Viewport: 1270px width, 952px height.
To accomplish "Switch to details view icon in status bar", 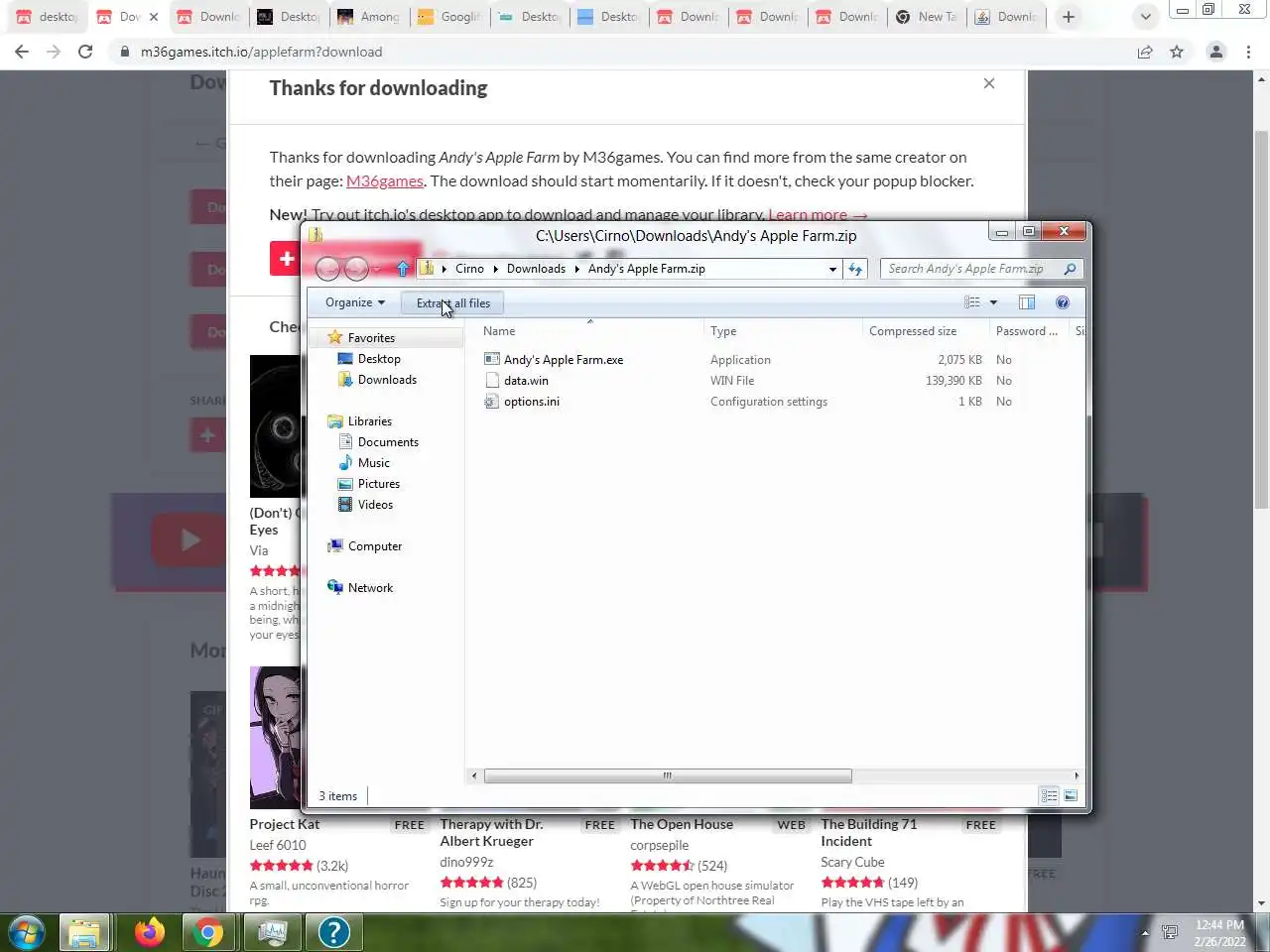I will point(1050,796).
